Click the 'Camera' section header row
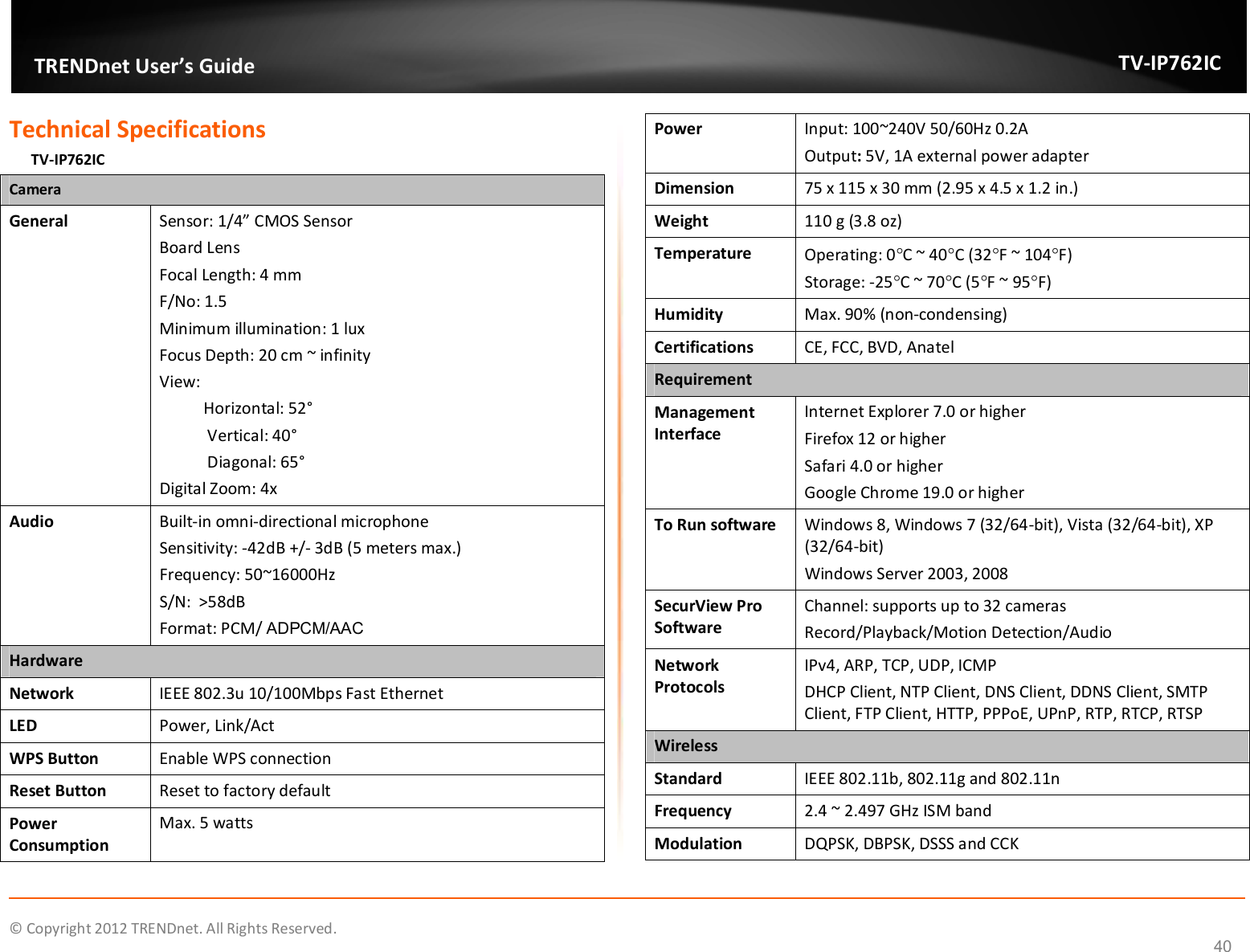Screen dimensions: 1250x952 303,190
